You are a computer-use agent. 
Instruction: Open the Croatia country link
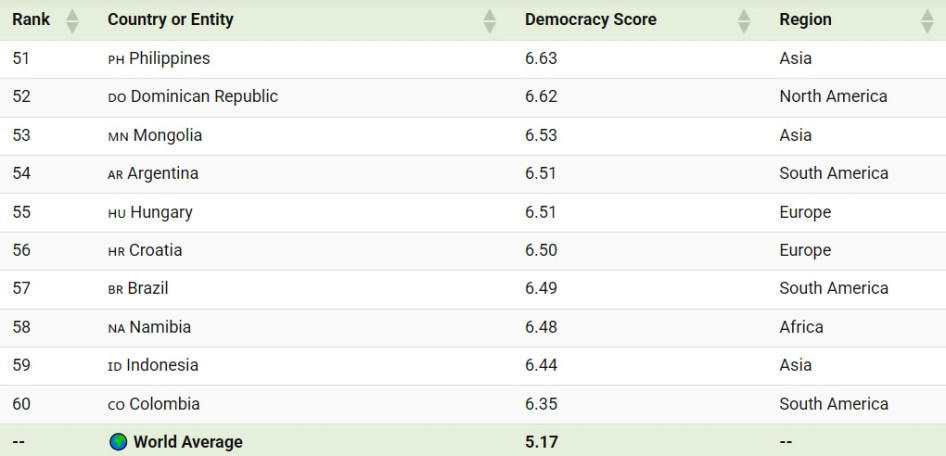click(155, 250)
